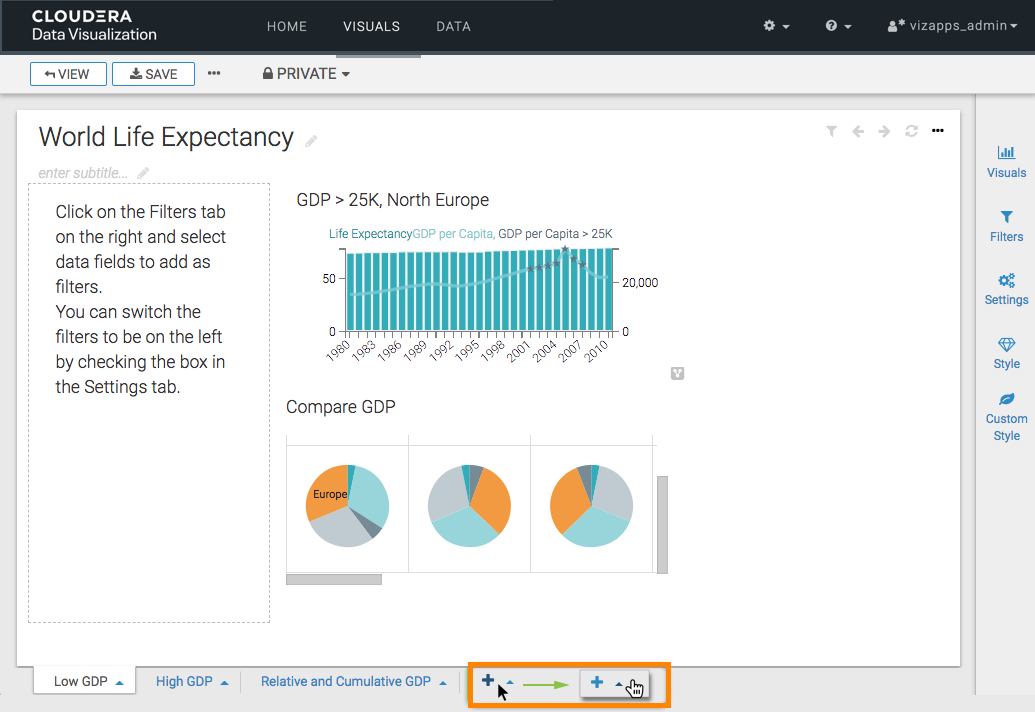The image size is (1035, 712).
Task: Click the dashboard filter funnel icon
Action: click(831, 131)
